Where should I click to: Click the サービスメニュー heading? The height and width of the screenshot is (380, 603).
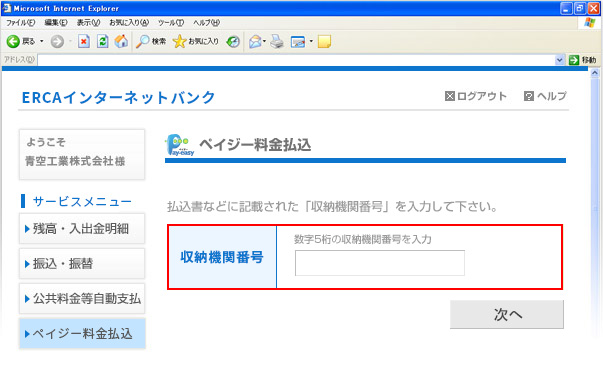point(82,201)
